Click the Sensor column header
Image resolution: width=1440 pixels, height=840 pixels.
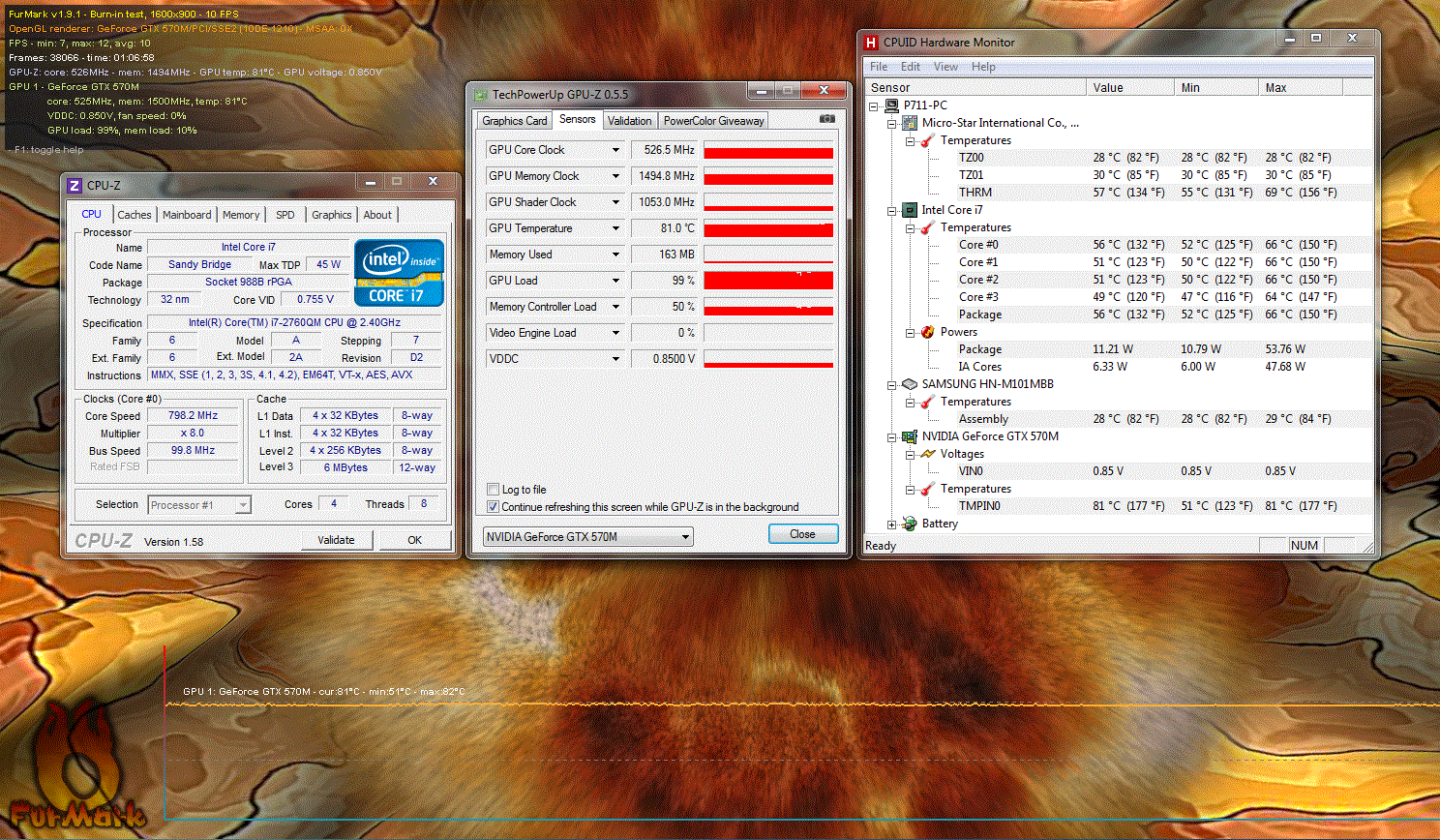[976, 87]
